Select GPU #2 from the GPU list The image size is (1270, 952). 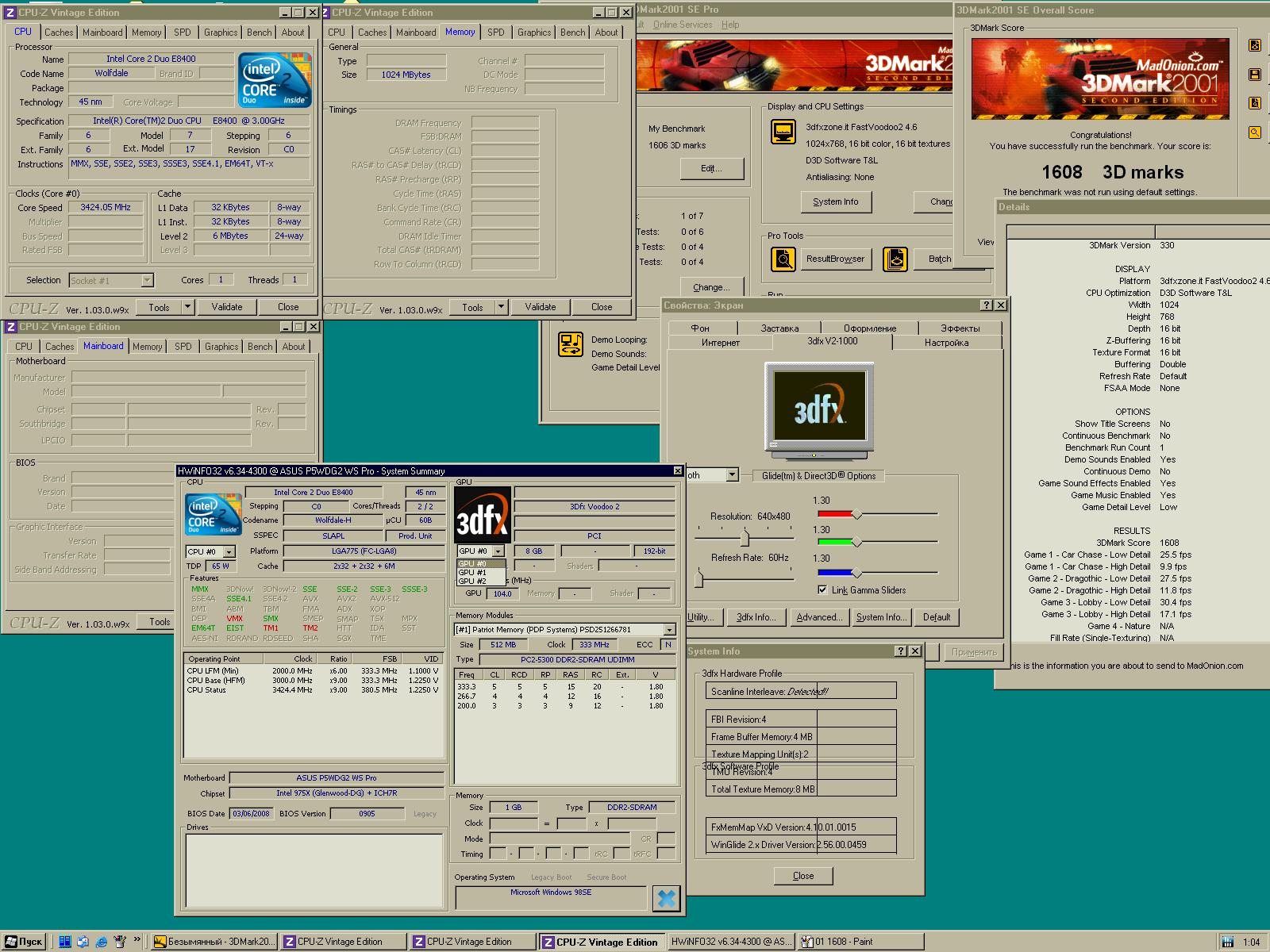(480, 581)
